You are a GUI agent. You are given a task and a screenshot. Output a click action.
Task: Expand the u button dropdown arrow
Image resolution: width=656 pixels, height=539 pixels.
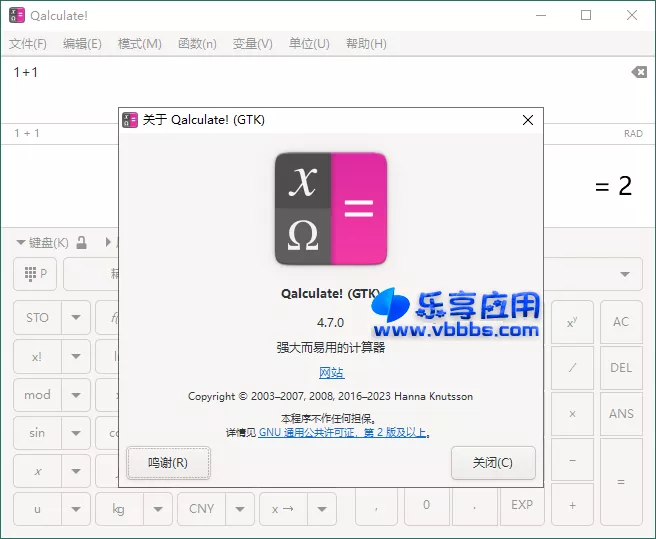(76, 509)
